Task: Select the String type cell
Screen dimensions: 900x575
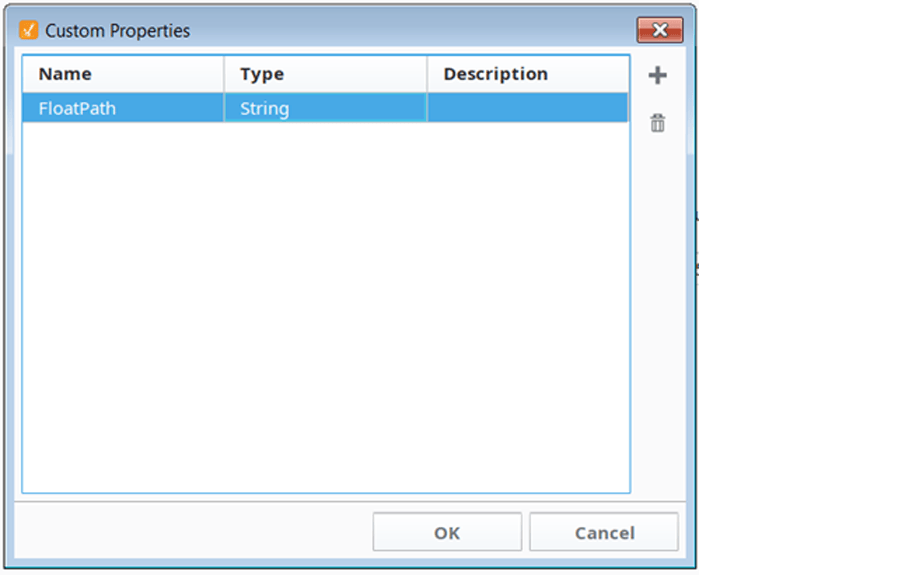Action: tap(325, 108)
